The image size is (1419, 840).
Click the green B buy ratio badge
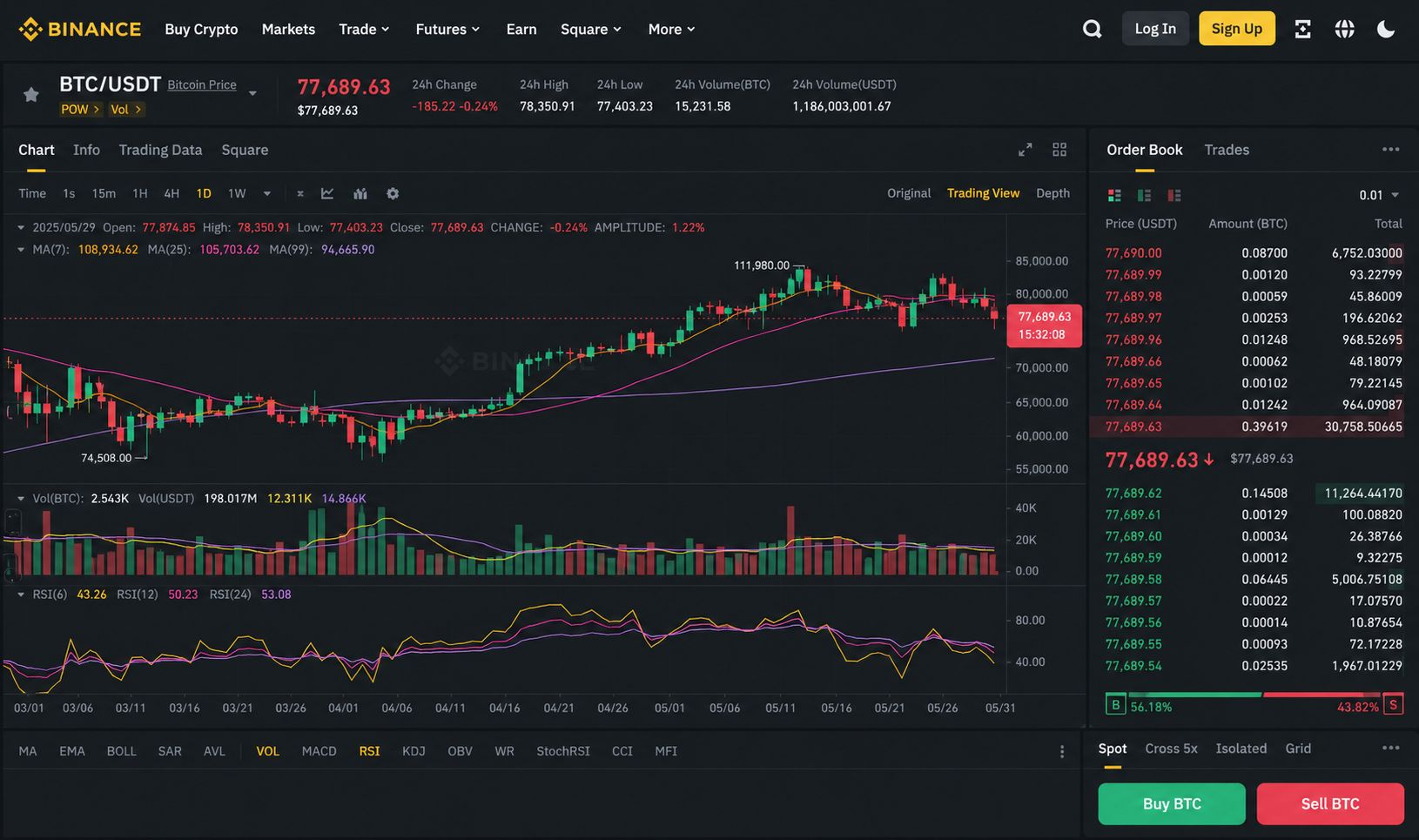(1115, 705)
